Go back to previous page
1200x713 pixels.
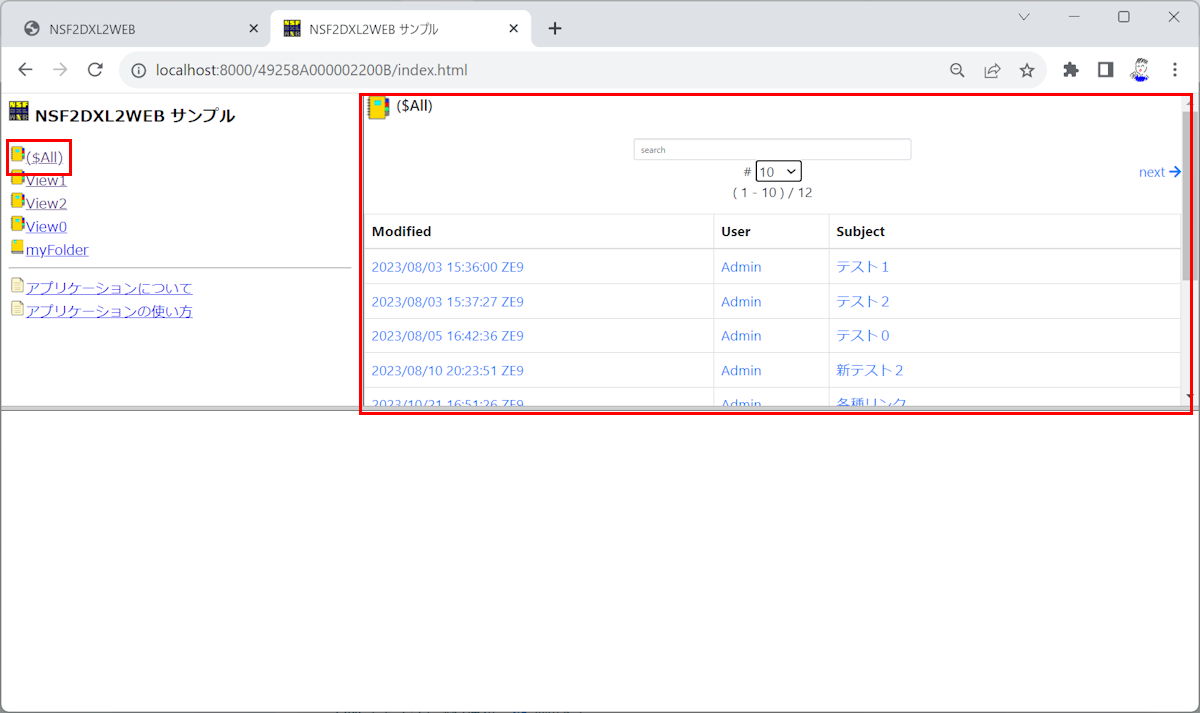[x=26, y=70]
